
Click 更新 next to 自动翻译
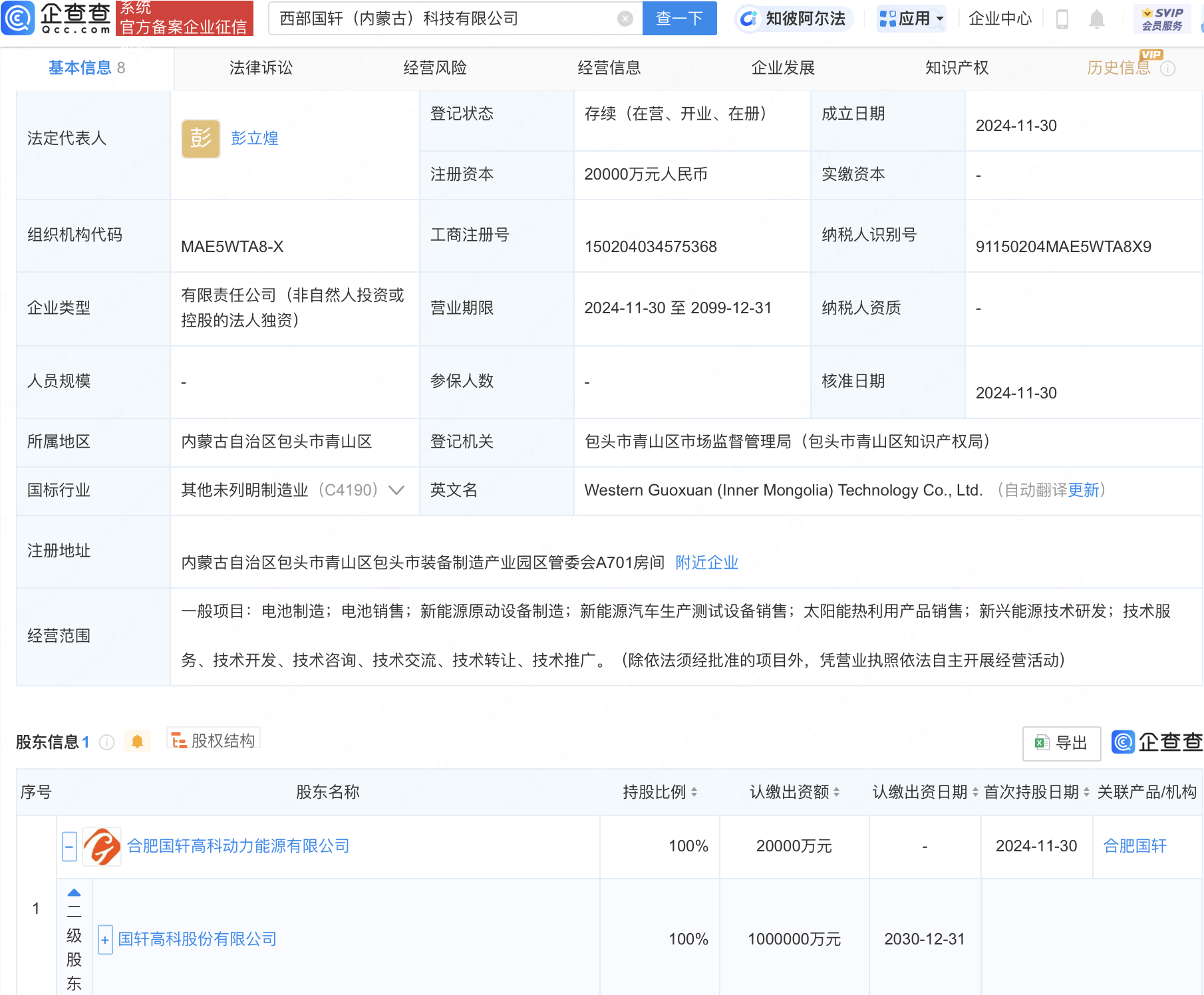point(1084,490)
